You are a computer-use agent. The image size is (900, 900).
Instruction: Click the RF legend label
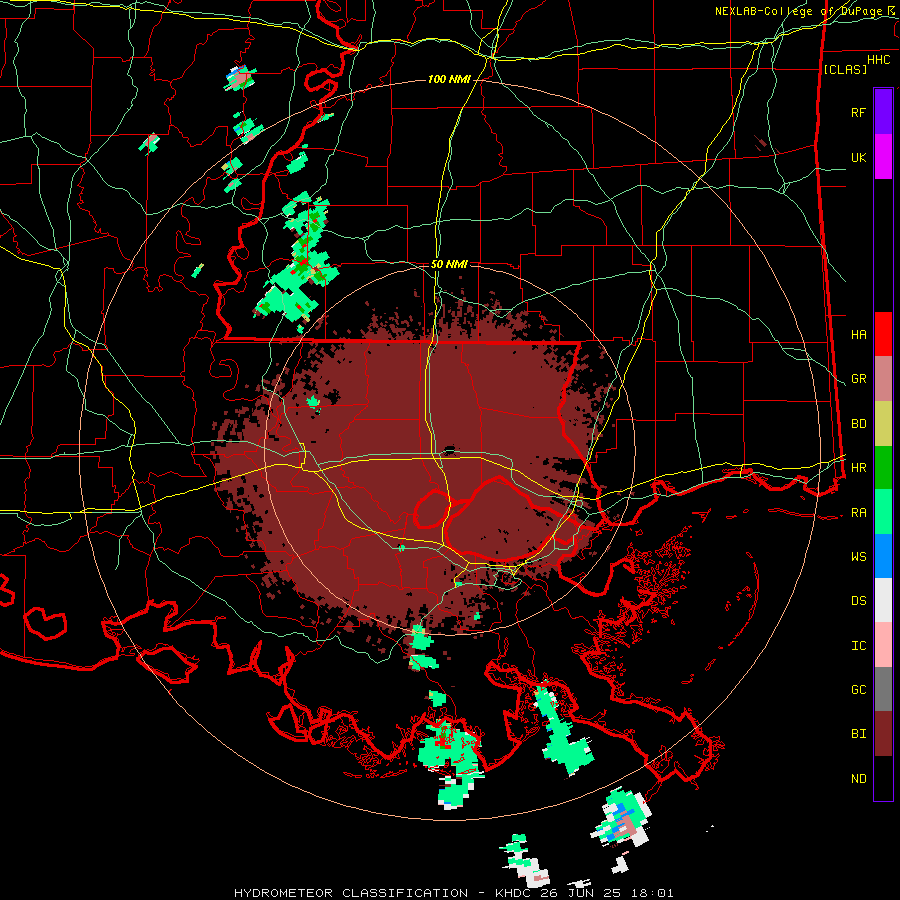pos(858,112)
